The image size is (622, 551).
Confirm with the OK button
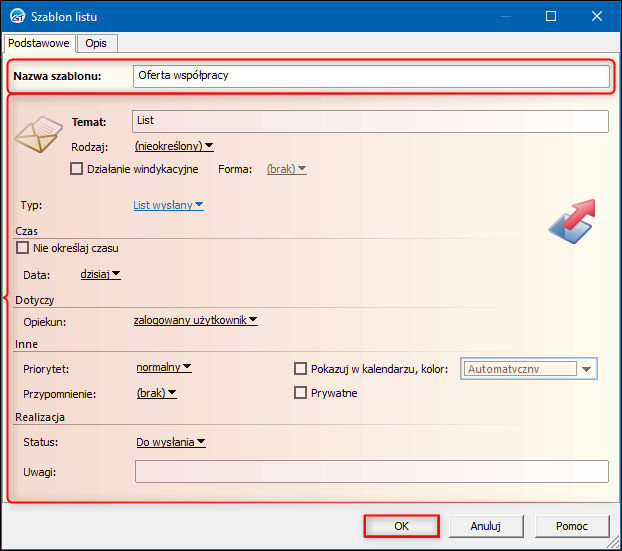(x=401, y=526)
